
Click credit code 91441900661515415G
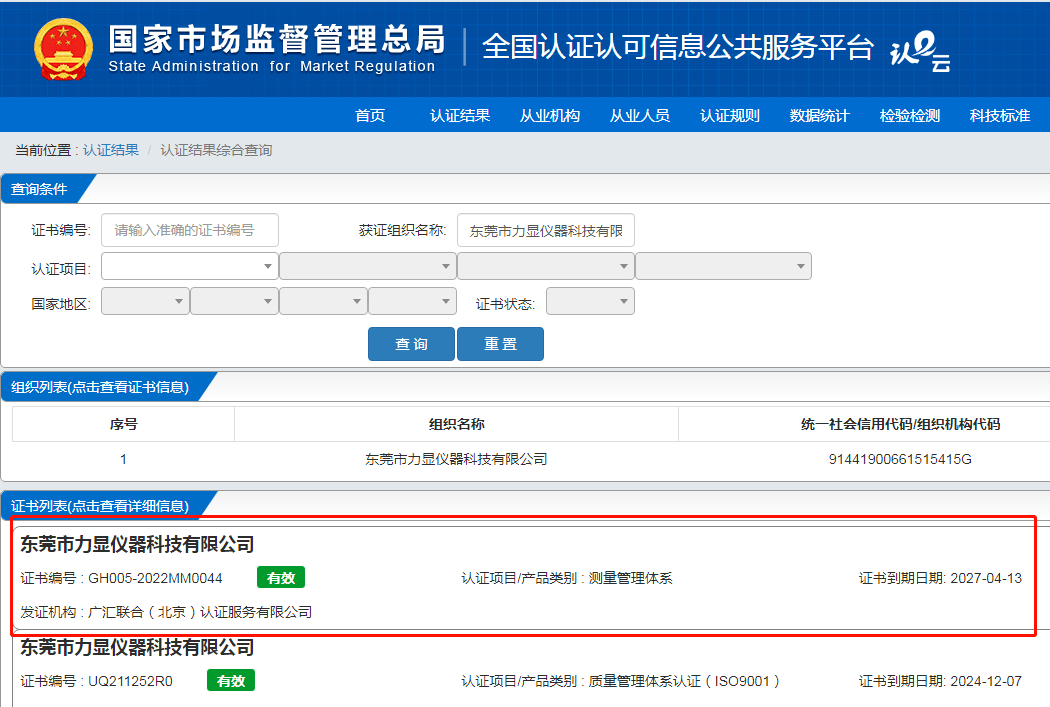tap(900, 459)
